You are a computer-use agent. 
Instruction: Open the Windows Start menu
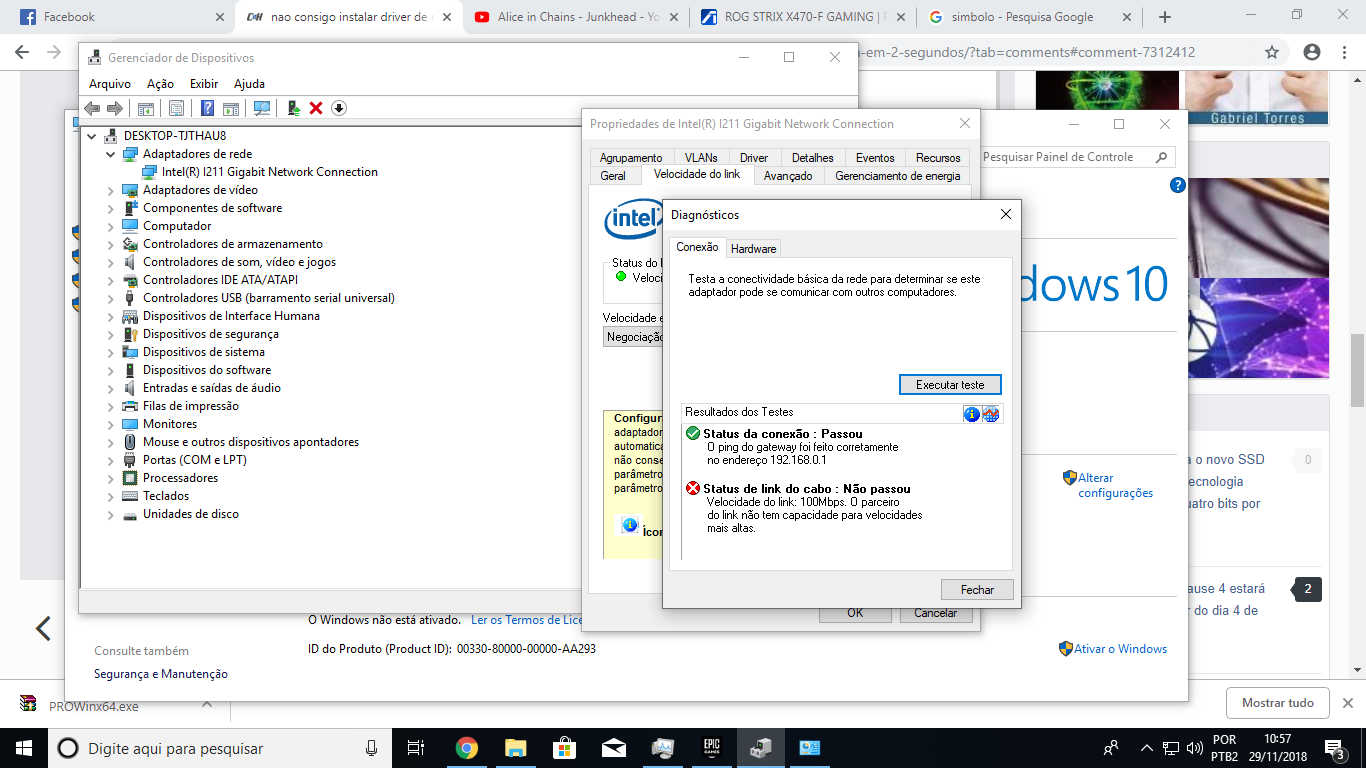[x=24, y=747]
